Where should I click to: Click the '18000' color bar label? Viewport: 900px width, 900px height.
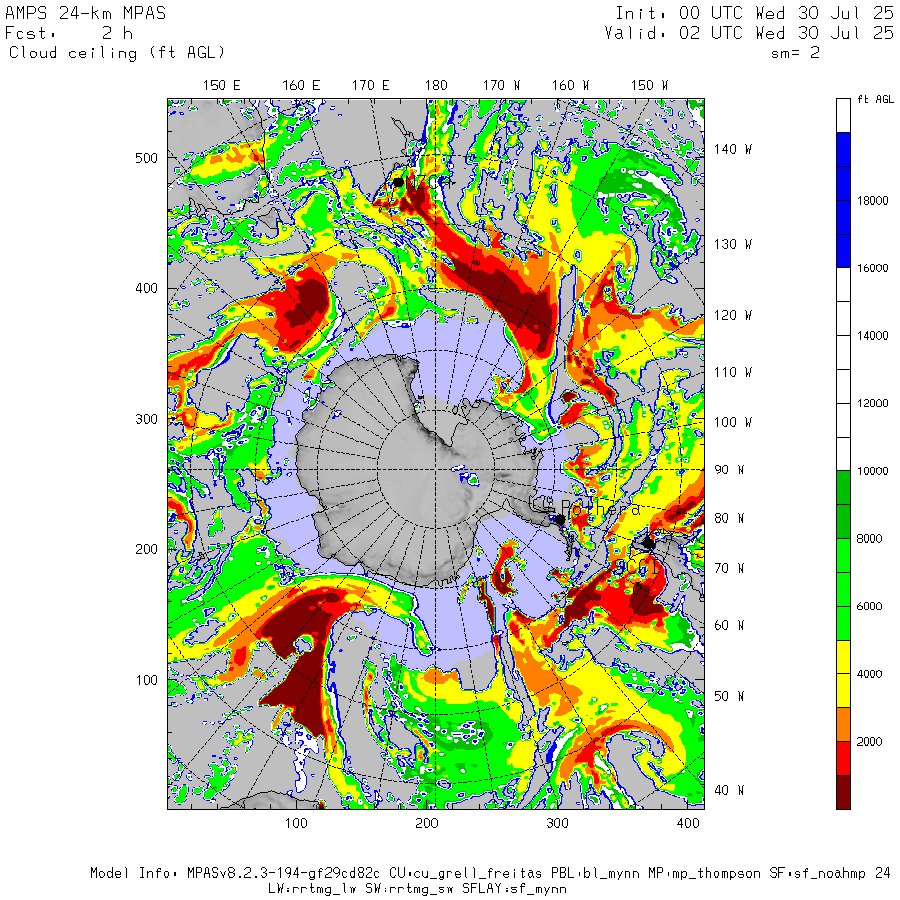tap(872, 200)
